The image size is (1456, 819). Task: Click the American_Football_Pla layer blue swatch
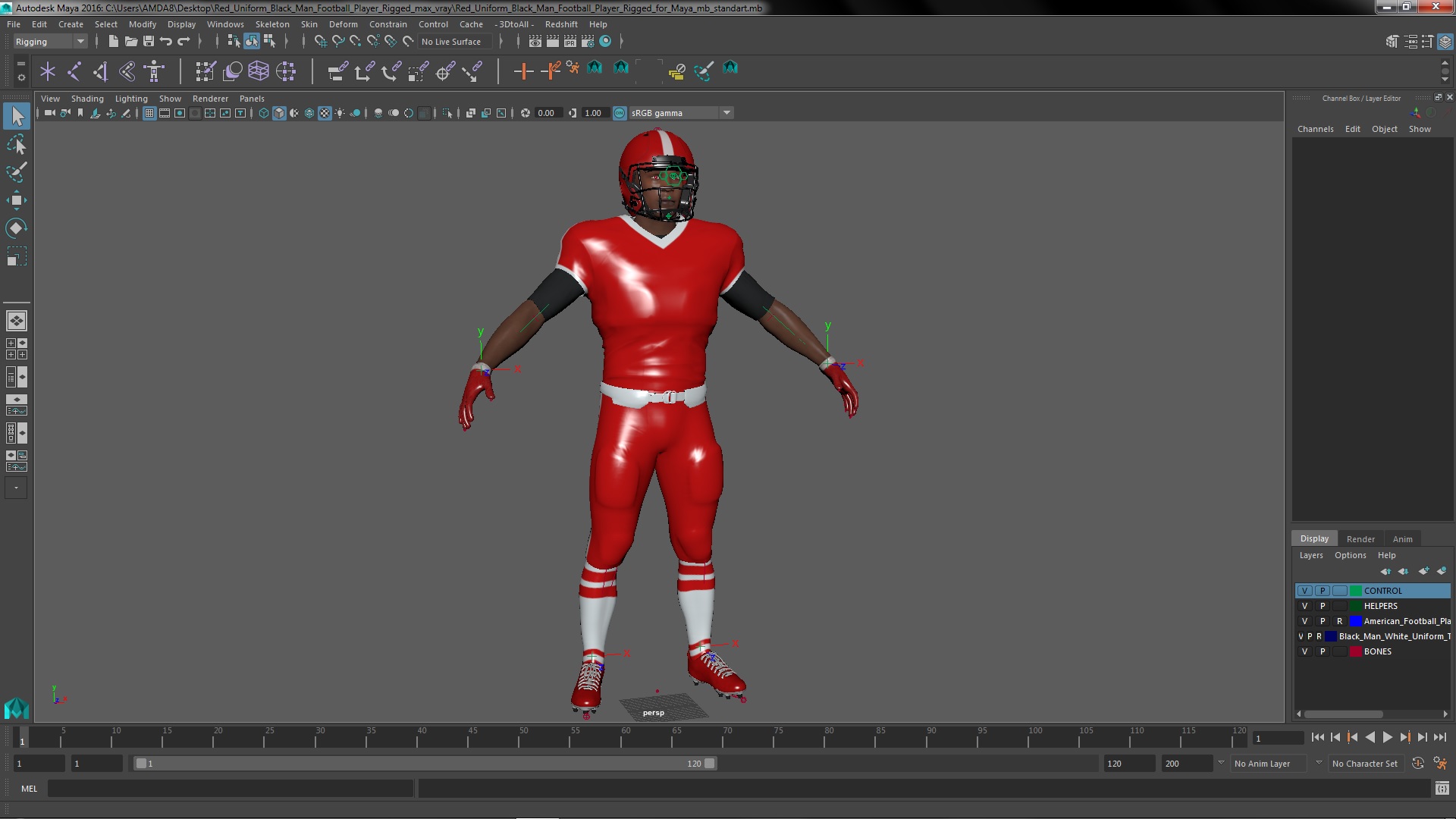click(x=1355, y=621)
